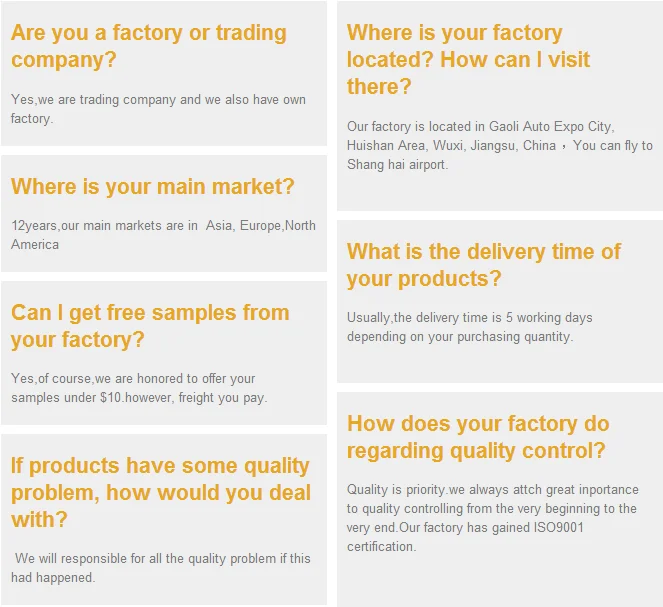Select the quality problem question heading
Image resolution: width=663 pixels, height=607 pixels.
pos(160,493)
